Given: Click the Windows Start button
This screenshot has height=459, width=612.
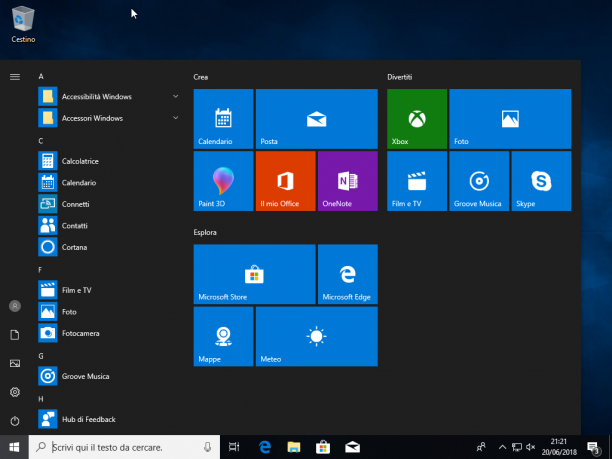Looking at the screenshot, I should [x=14, y=447].
